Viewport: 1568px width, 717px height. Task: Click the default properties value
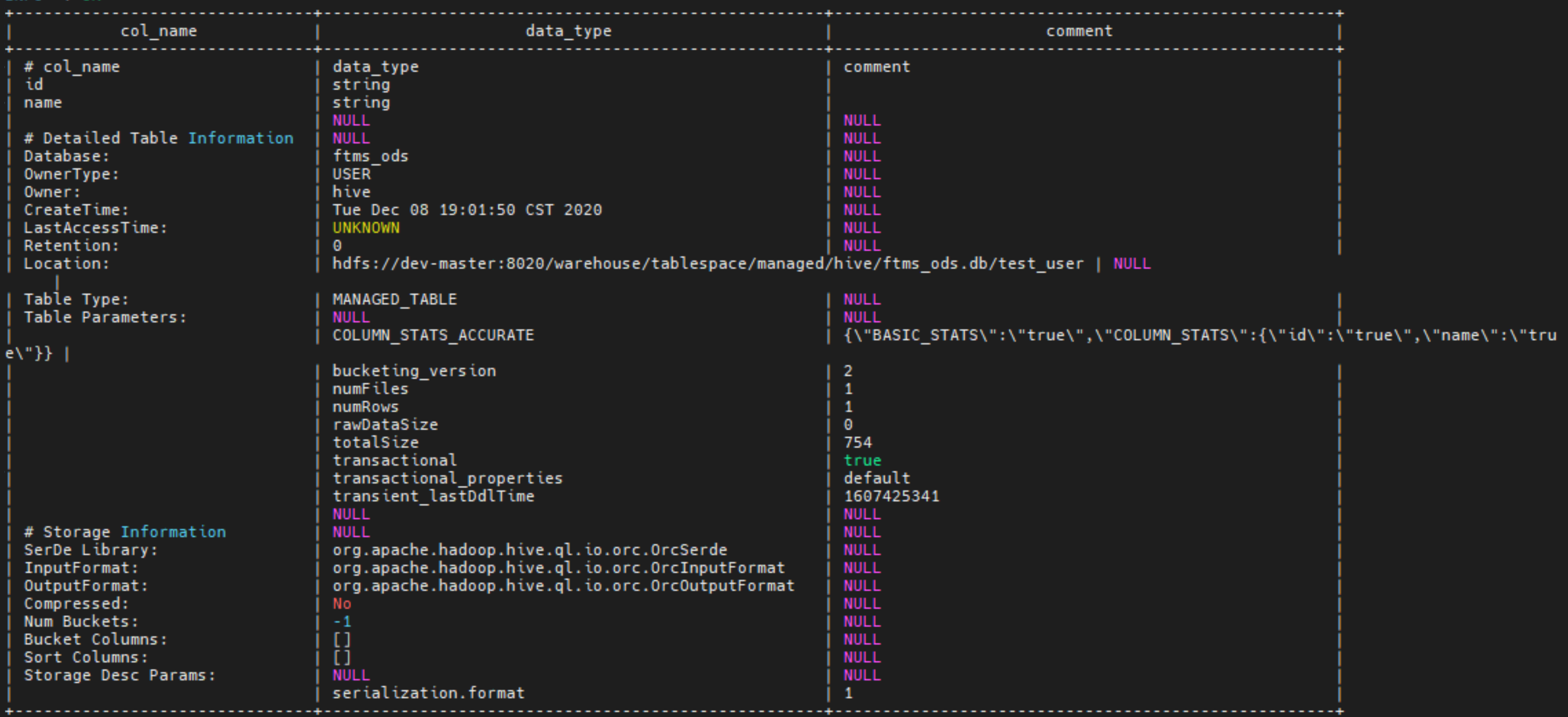[x=877, y=479]
